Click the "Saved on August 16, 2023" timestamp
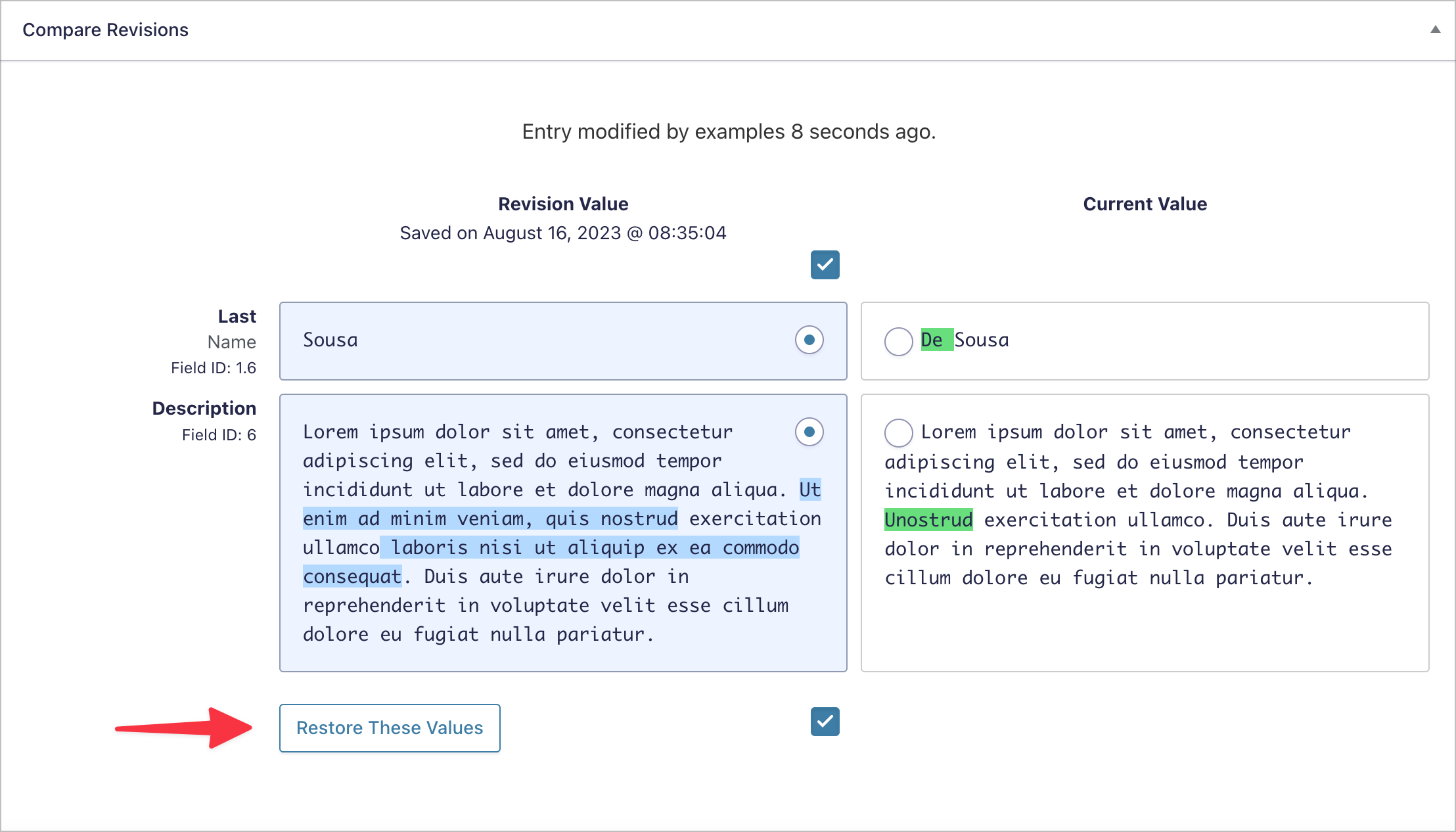The width and height of the screenshot is (1456, 832). click(563, 233)
